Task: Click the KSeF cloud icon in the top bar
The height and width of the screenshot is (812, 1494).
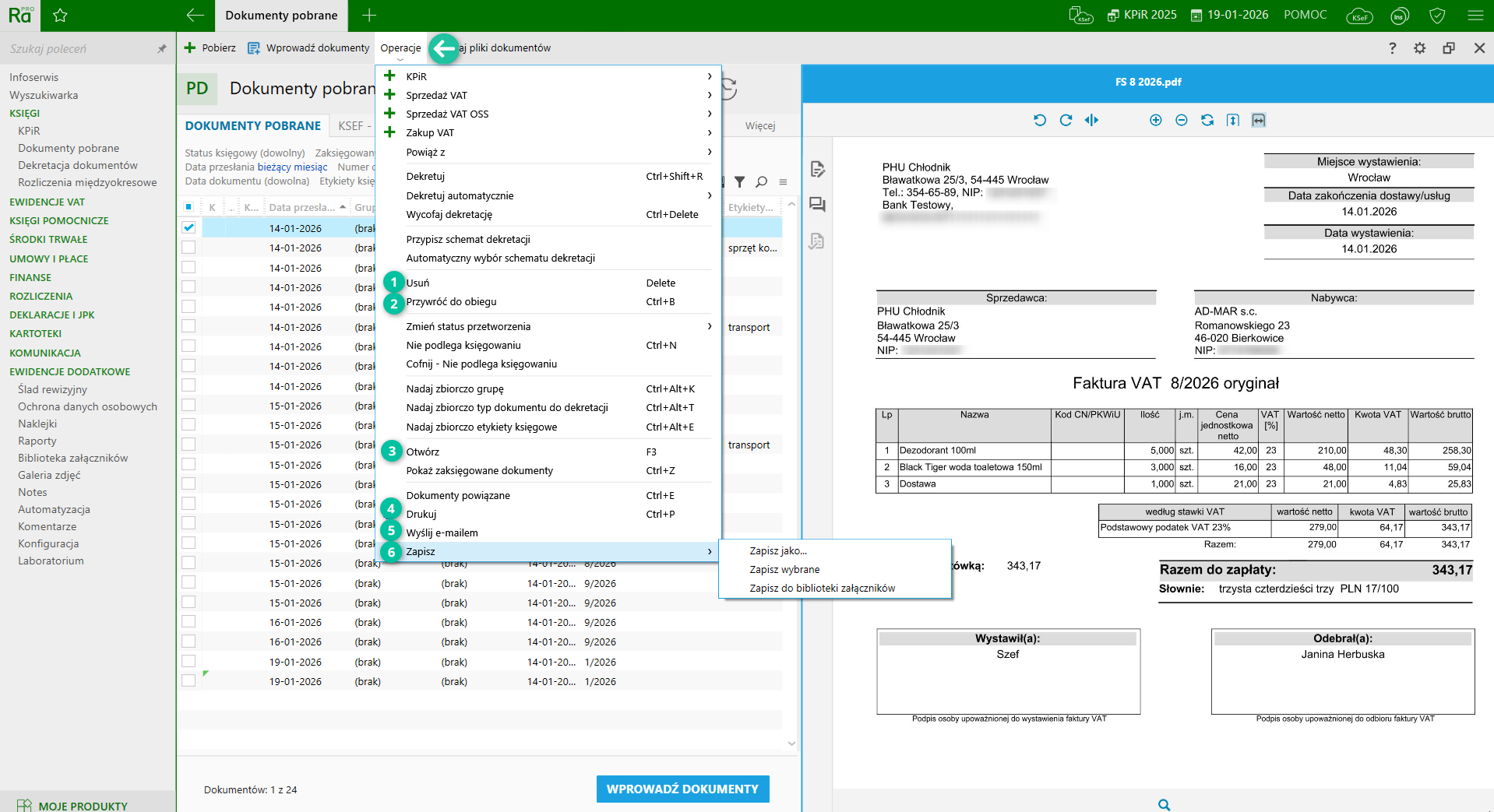Action: (1359, 16)
